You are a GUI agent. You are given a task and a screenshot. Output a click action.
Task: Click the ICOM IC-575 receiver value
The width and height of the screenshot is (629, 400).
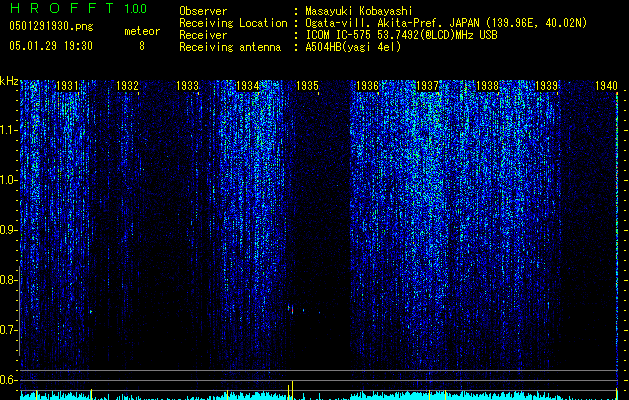402,35
